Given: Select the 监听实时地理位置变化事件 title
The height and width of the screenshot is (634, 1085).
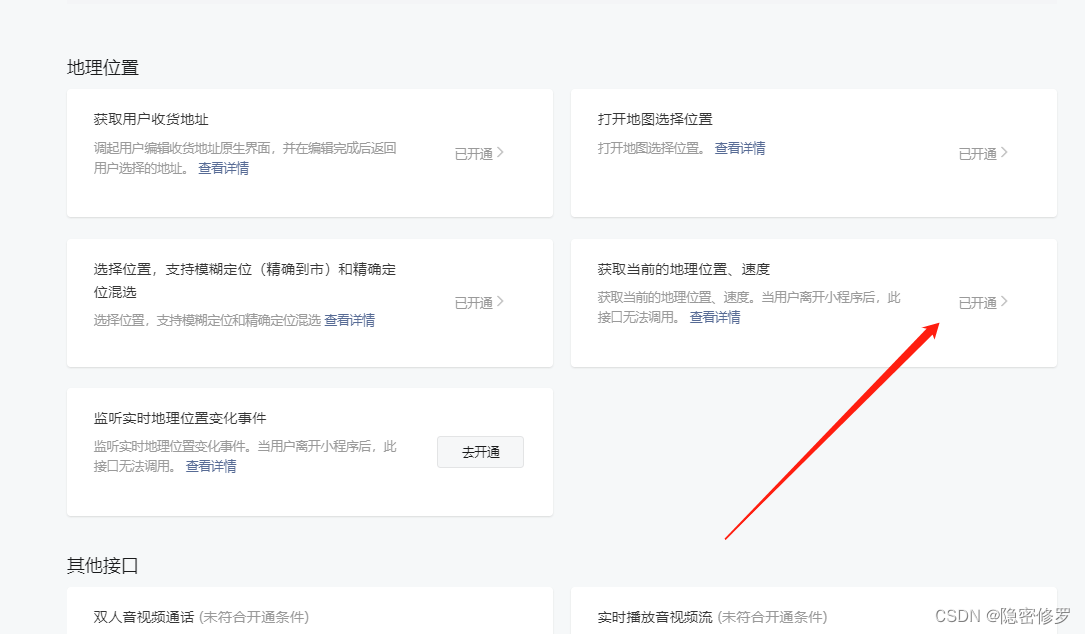Looking at the screenshot, I should coord(180,418).
